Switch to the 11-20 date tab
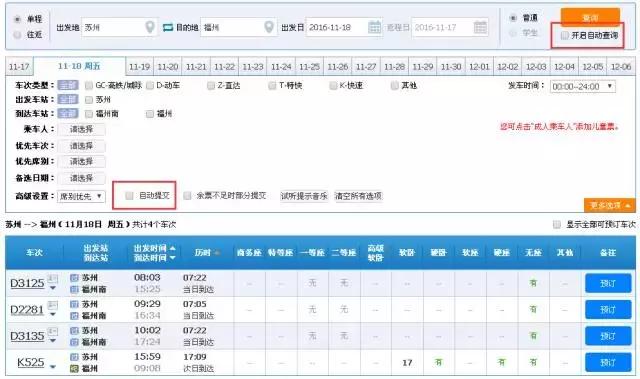This screenshot has width=640, height=379. [168, 66]
